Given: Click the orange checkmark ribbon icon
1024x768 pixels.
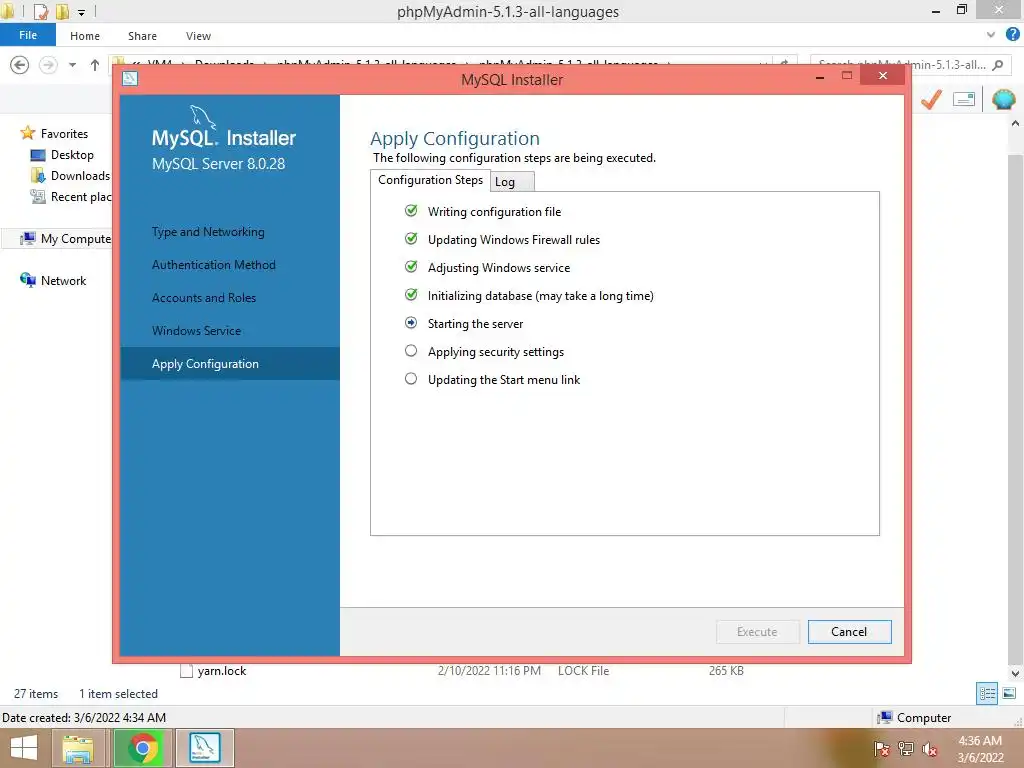Looking at the screenshot, I should pos(931,99).
